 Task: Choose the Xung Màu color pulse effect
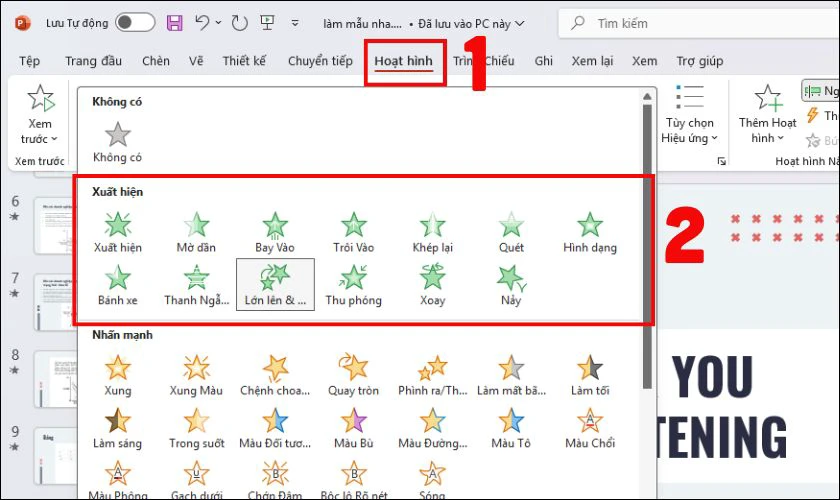point(196,375)
